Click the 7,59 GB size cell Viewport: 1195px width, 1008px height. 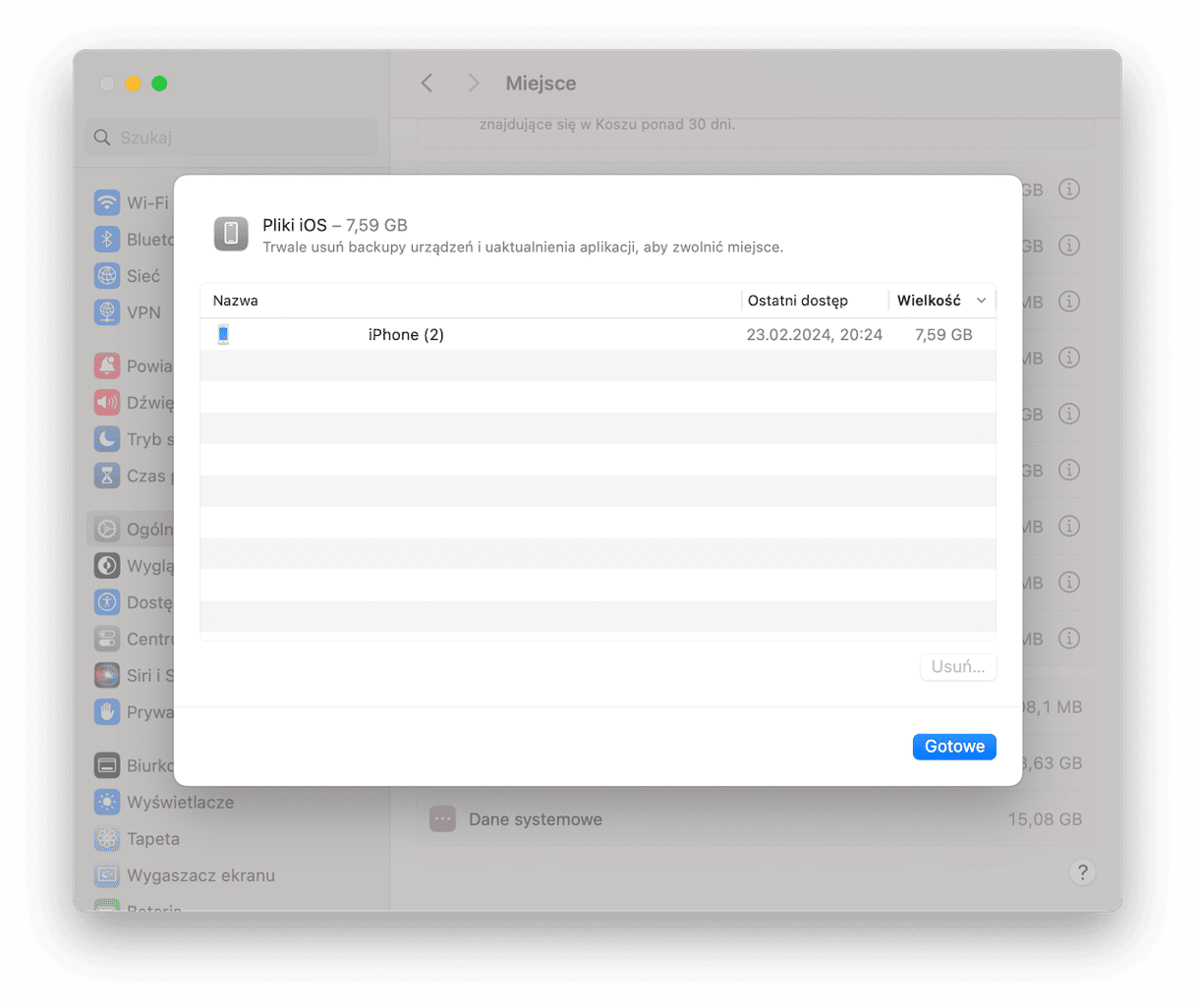coord(943,335)
